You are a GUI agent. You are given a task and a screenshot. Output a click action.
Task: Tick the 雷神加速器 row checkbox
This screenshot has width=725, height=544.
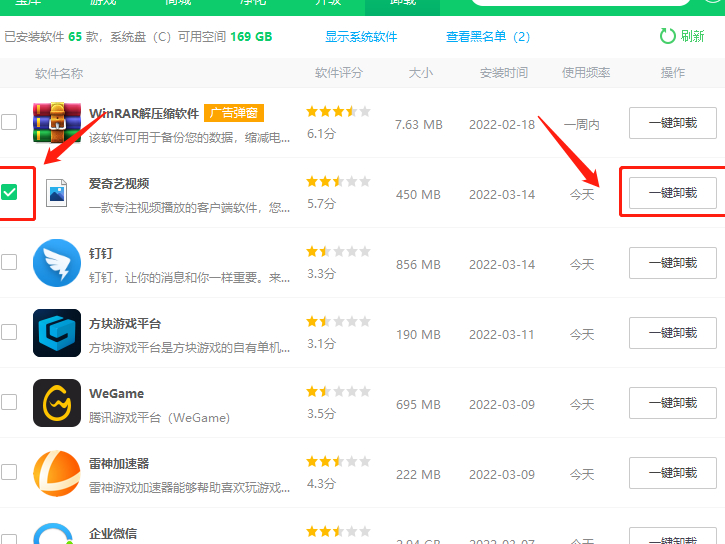[9, 472]
